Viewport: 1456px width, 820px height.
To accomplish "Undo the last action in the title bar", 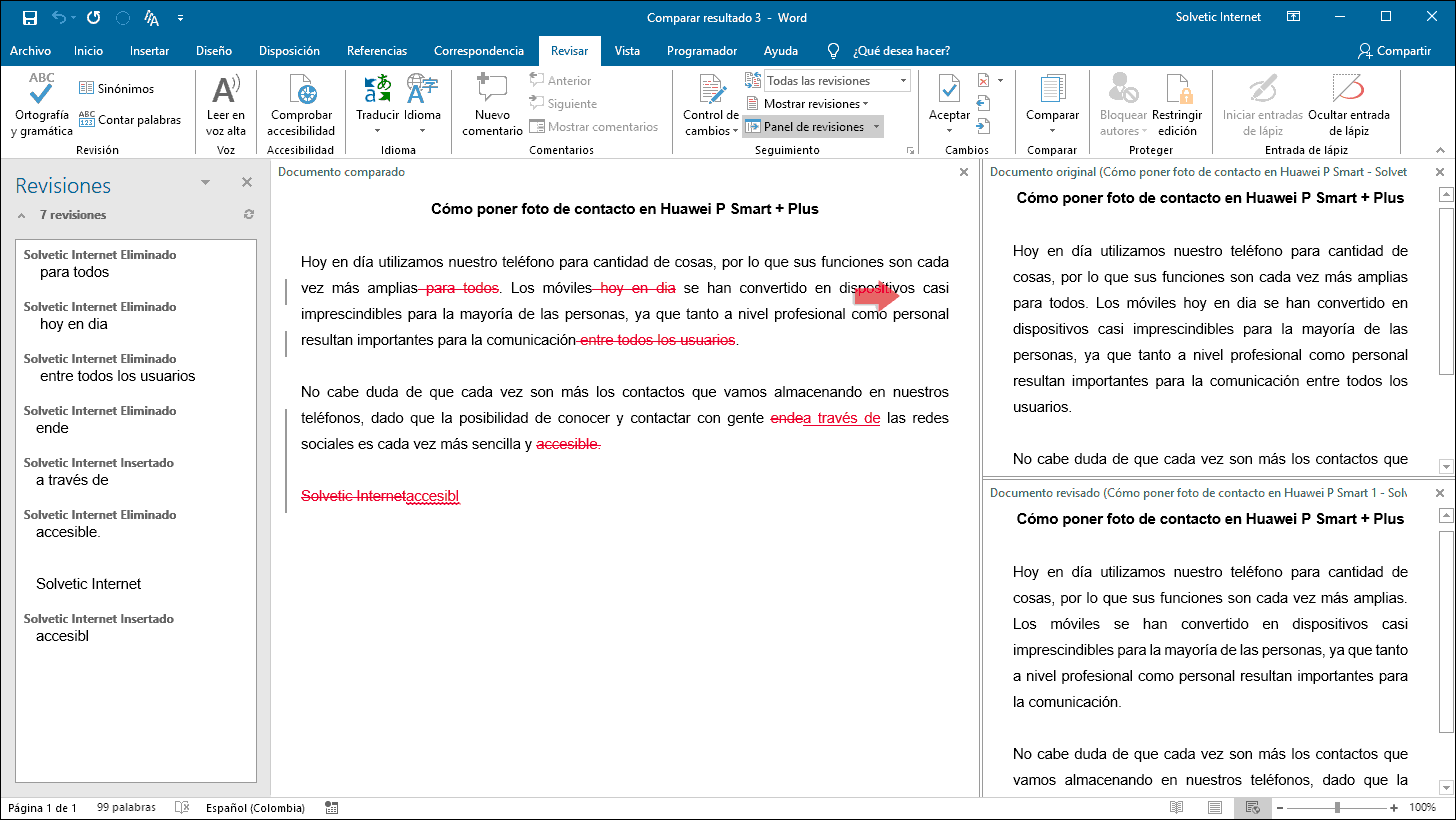I will pos(59,17).
